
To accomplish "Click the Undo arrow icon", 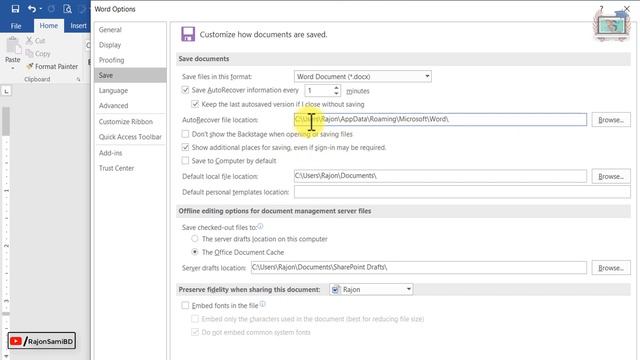I will click(x=31, y=9).
